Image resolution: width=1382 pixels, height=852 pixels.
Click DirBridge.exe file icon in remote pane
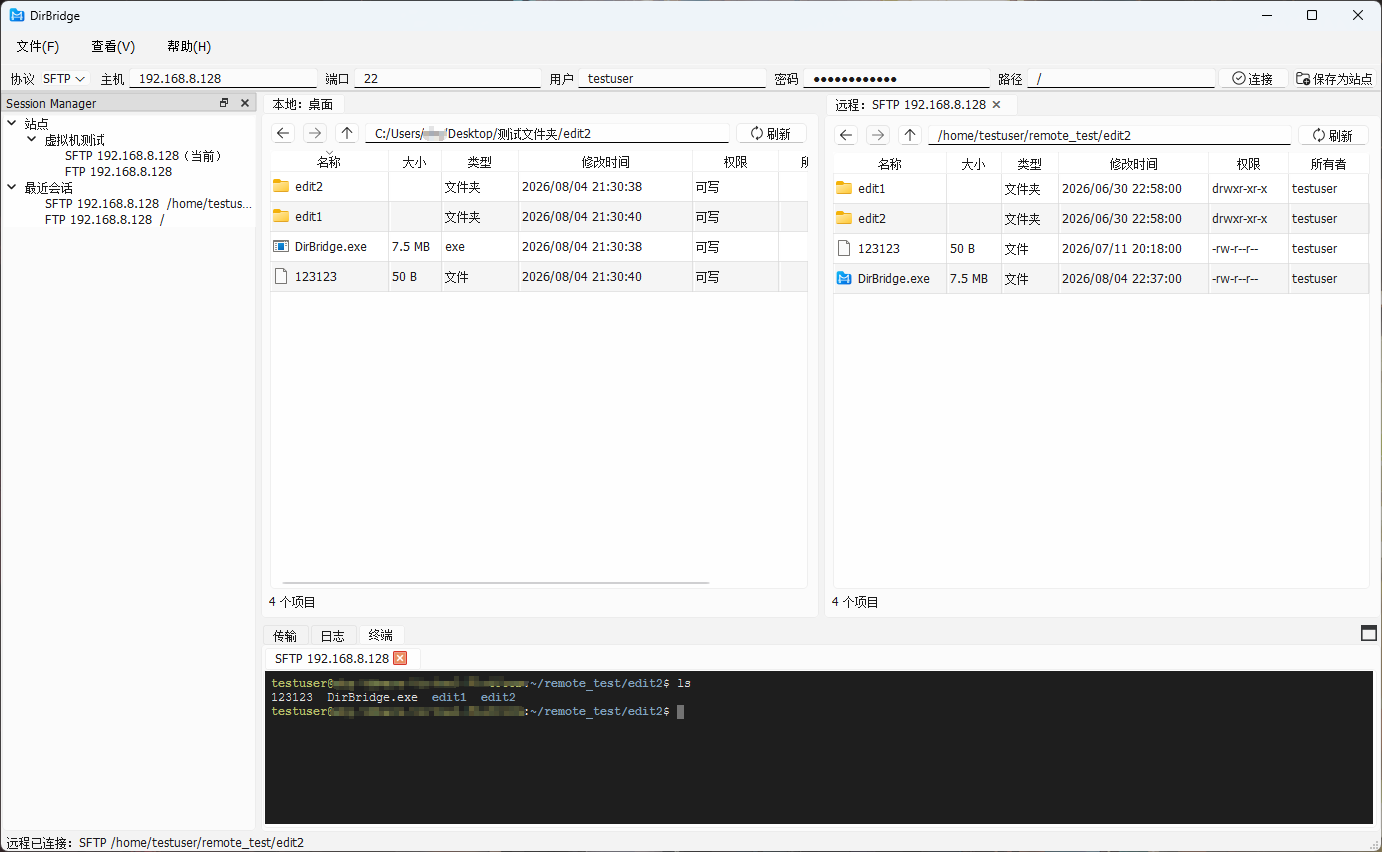coord(844,278)
